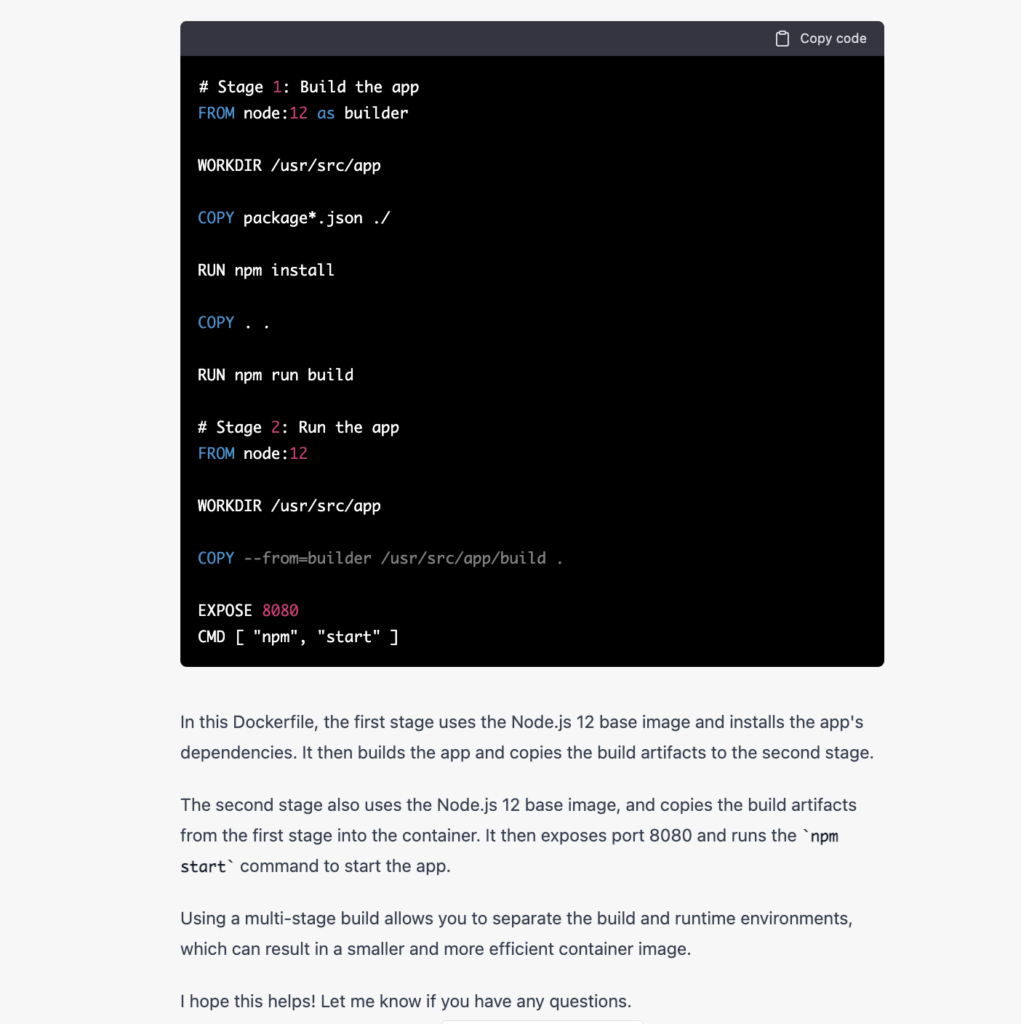Click the paragraph starting 'The second stage'
The height and width of the screenshot is (1024, 1021).
click(519, 836)
